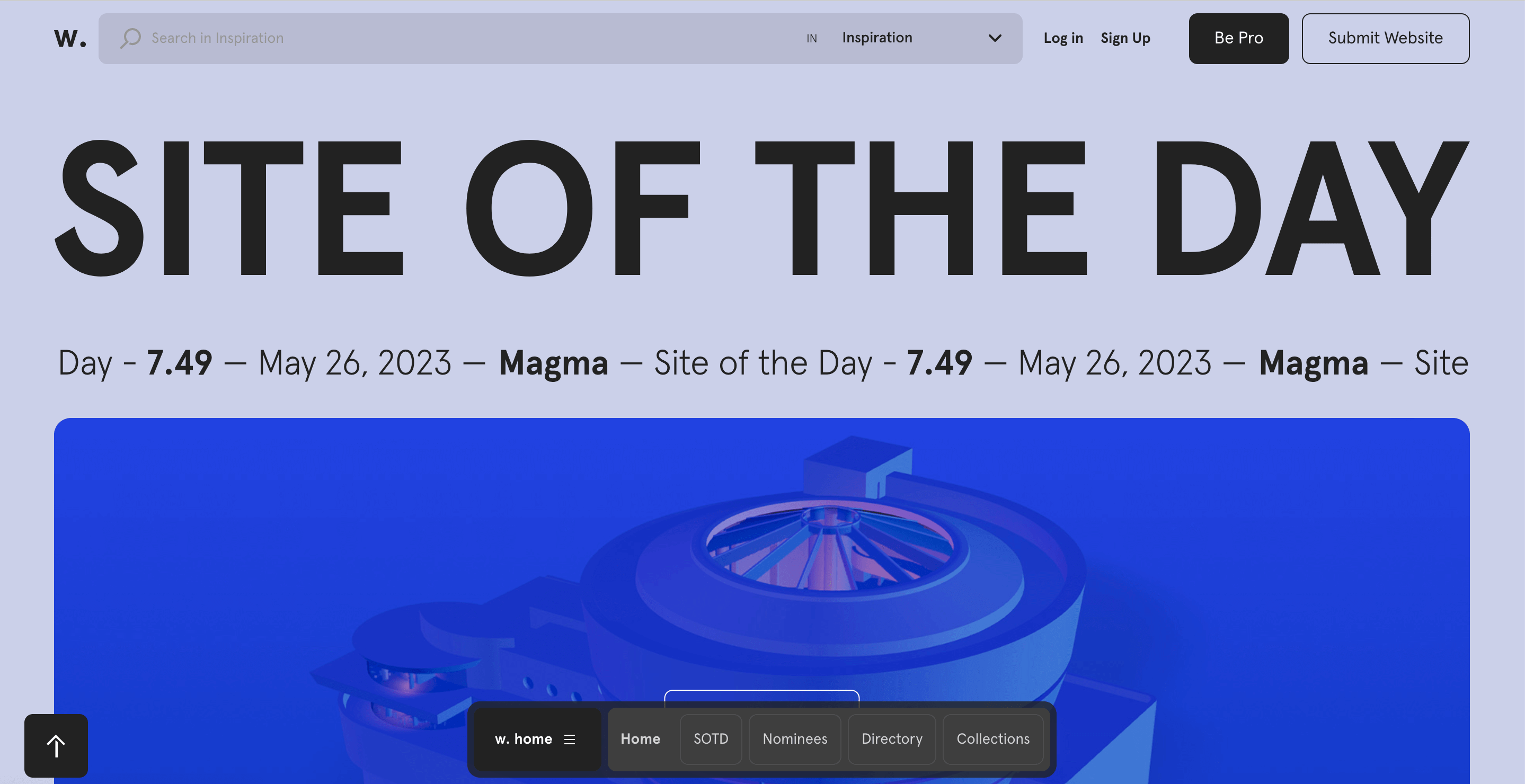Image resolution: width=1525 pixels, height=784 pixels.
Task: Select Home in the bottom navigation
Action: pyautogui.click(x=640, y=739)
